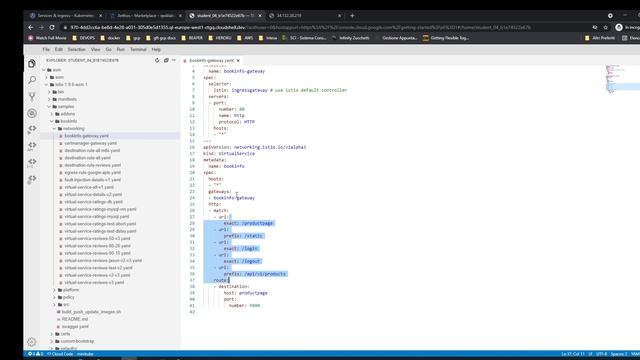Open virtual-service-all-v1.yaml file
640x360 pixels.
click(89, 187)
